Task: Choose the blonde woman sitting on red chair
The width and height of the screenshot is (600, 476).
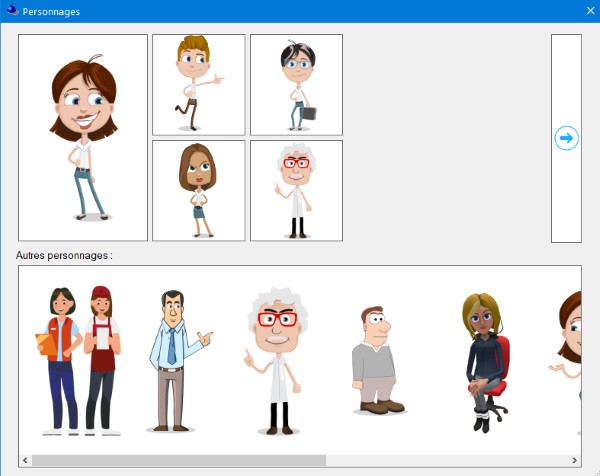Action: click(485, 360)
